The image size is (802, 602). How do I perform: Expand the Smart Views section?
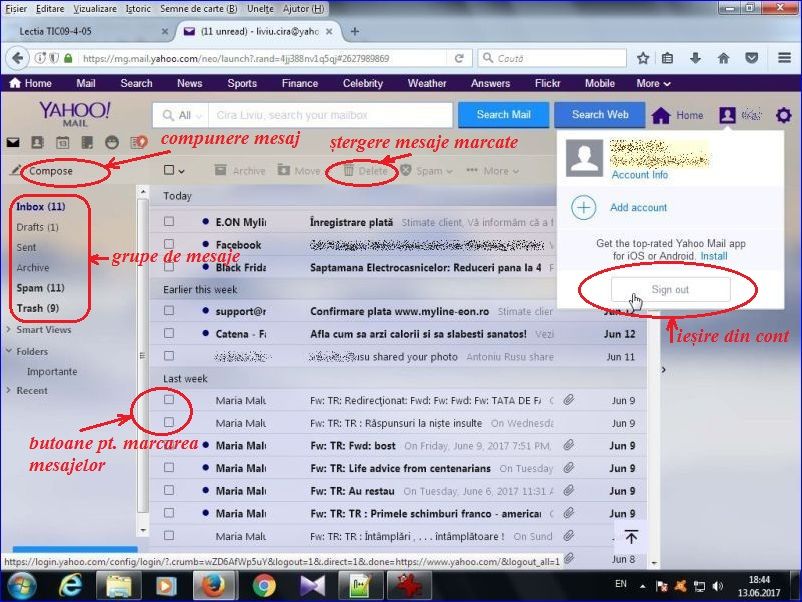click(x=9, y=329)
